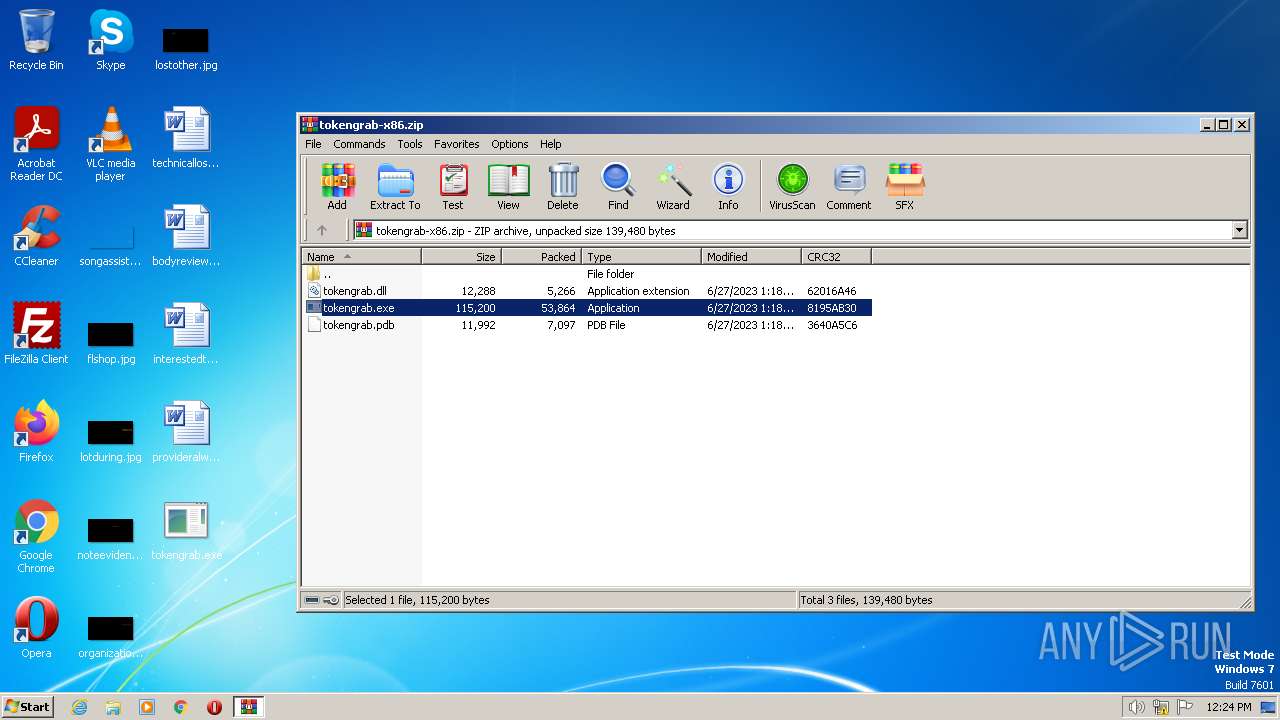This screenshot has width=1280, height=720.
Task: Sort by the CRC32 column header
Action: tap(836, 257)
